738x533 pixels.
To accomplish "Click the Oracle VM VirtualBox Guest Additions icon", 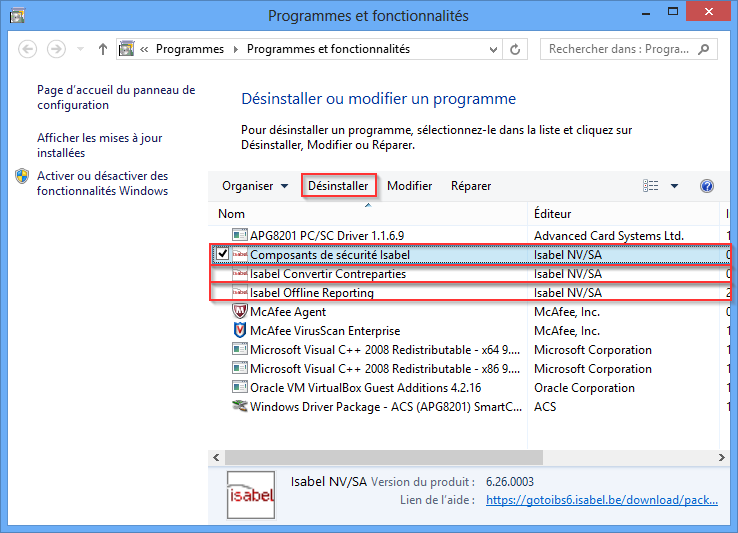I will point(240,387).
